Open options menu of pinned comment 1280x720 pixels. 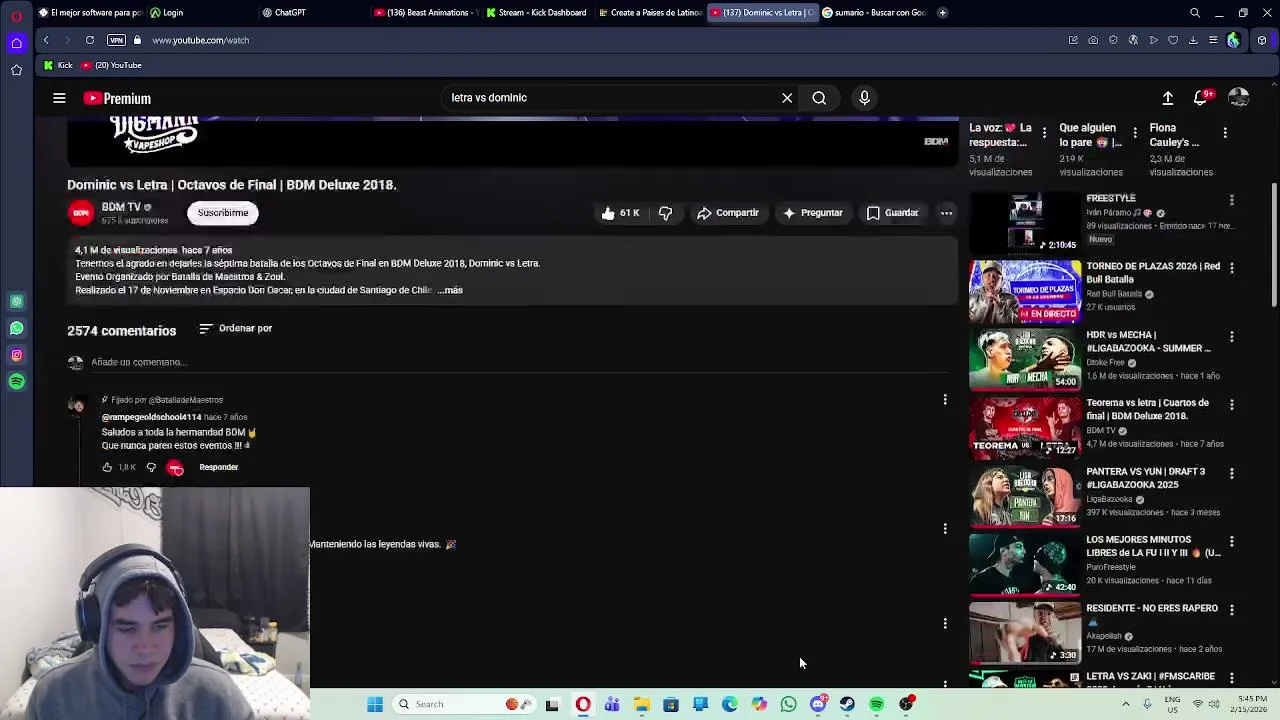click(945, 400)
